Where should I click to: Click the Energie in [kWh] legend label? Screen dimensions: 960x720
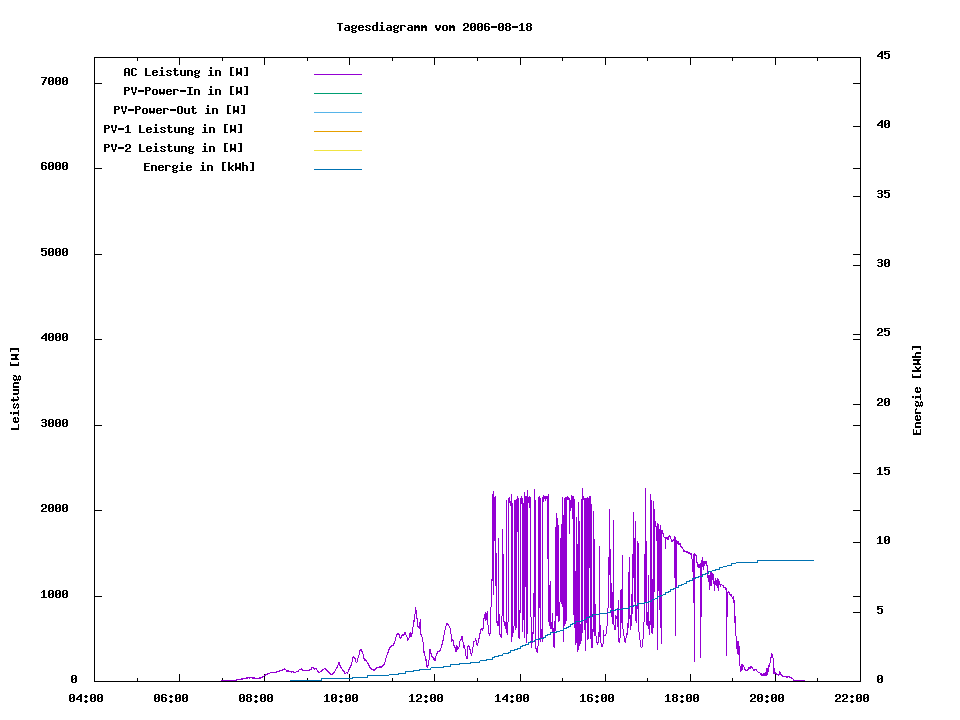pyautogui.click(x=199, y=167)
